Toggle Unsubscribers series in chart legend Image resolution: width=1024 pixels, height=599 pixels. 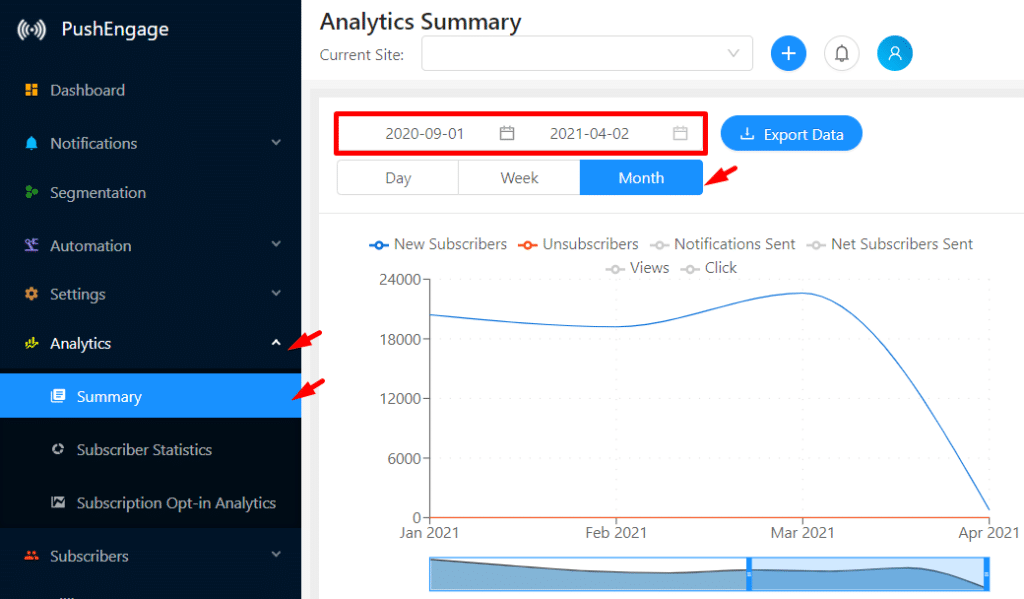tap(578, 244)
